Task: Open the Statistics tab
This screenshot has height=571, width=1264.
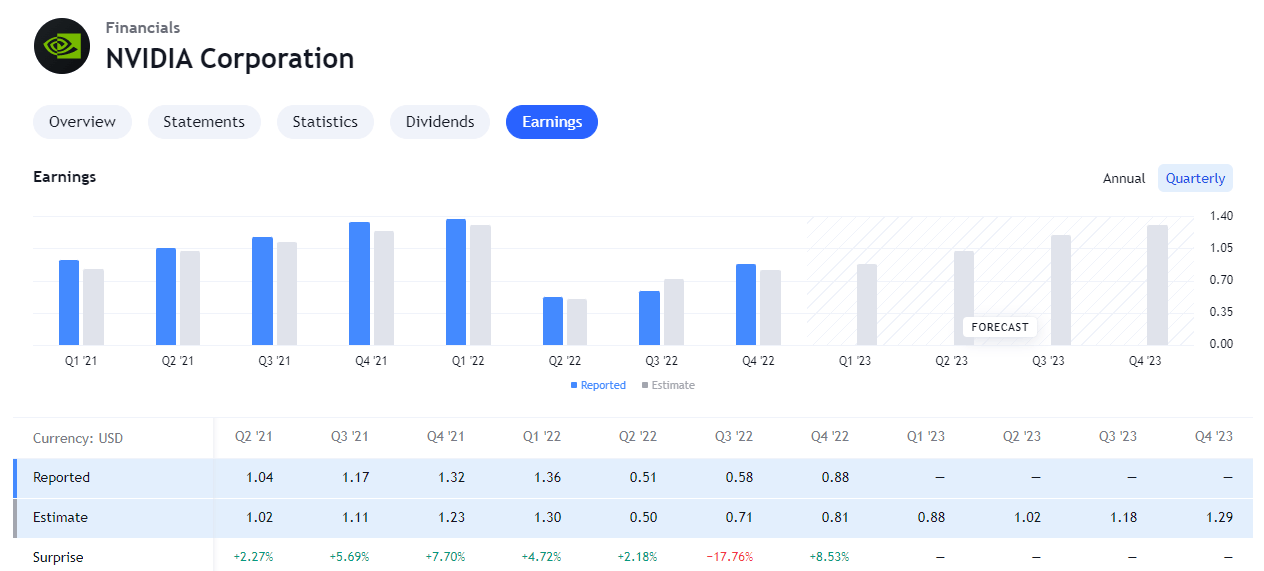Action: pos(325,122)
